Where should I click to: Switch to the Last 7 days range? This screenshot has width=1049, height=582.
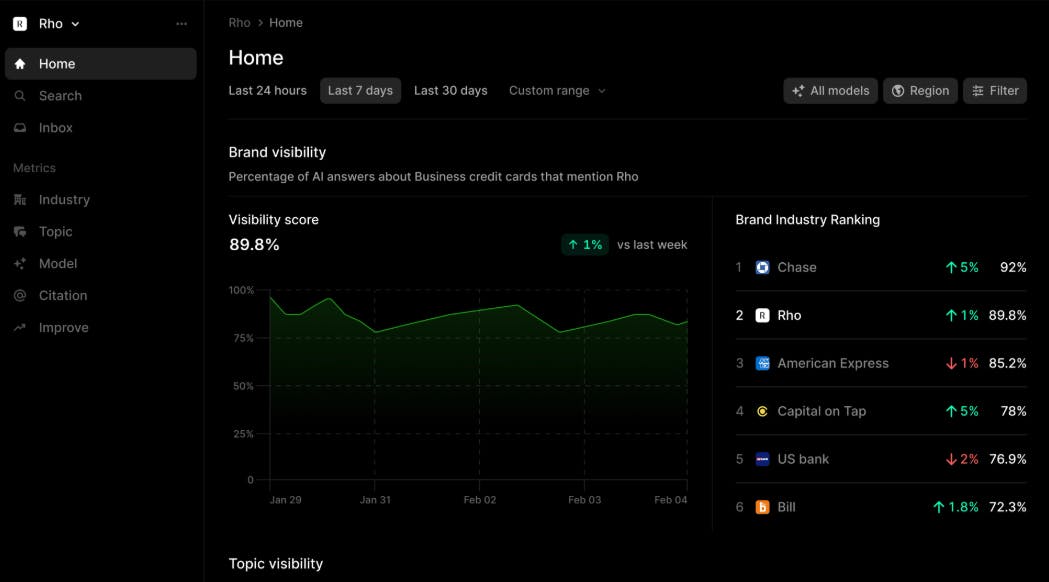(360, 91)
